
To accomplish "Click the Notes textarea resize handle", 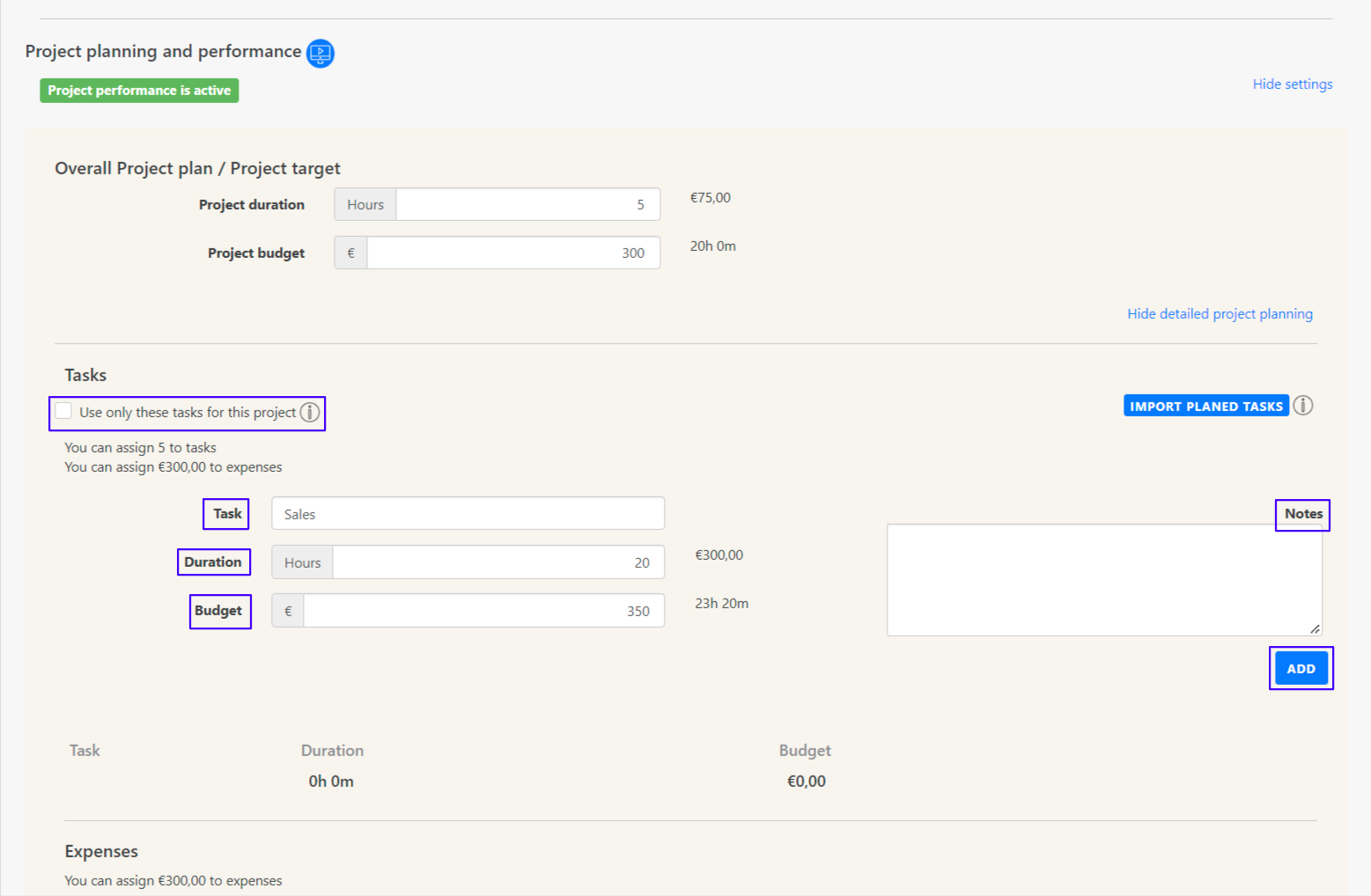I will 1316,629.
